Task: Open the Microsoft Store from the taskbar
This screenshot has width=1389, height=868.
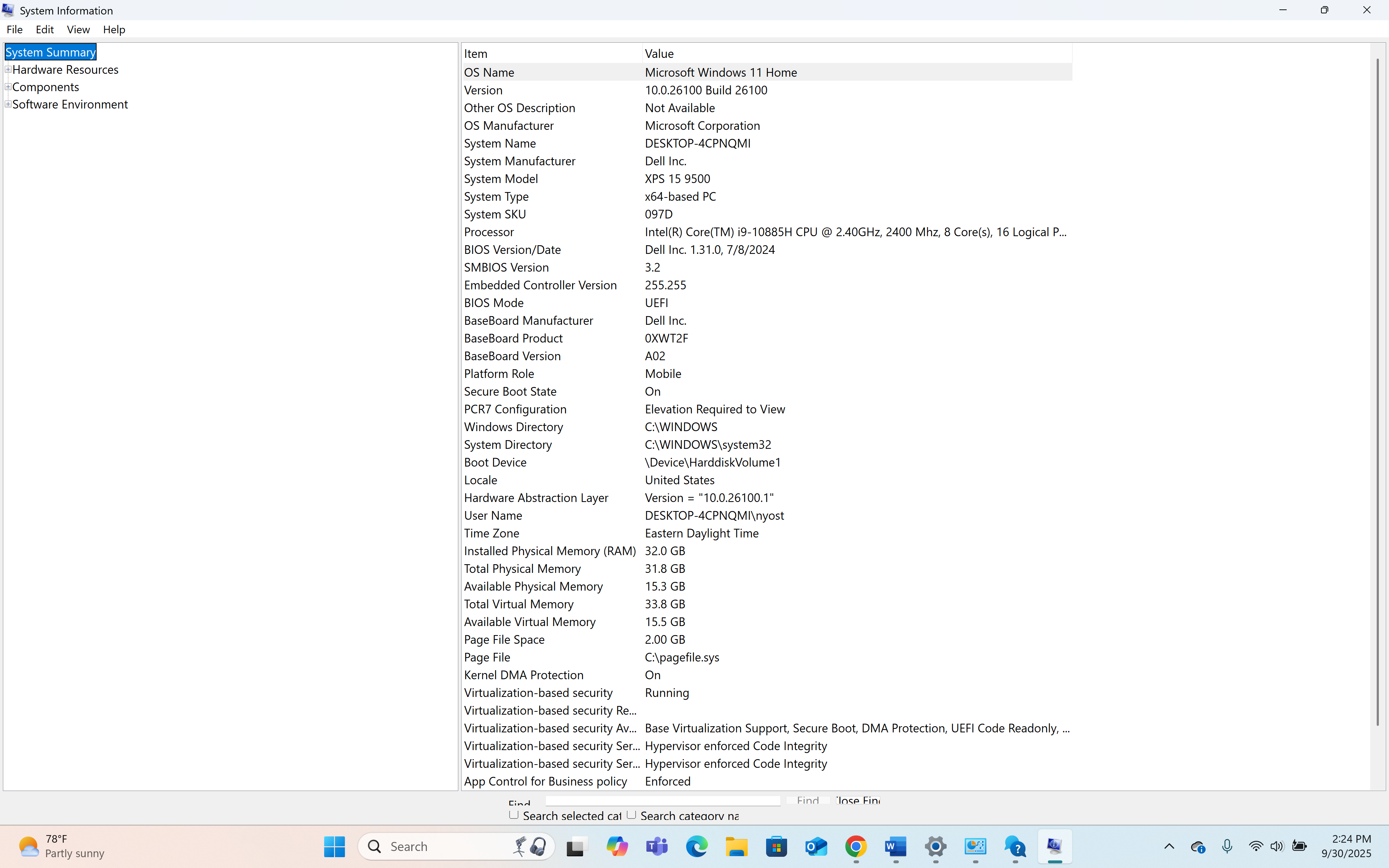Action: coord(776,846)
